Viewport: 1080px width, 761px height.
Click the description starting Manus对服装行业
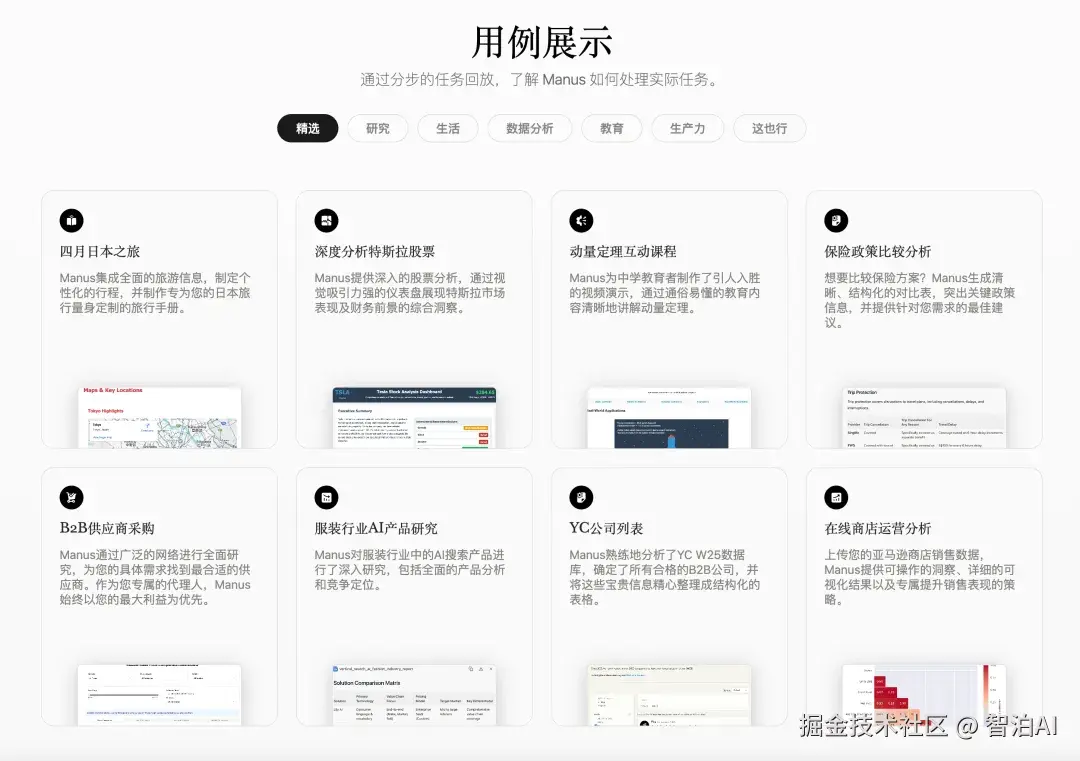coord(410,570)
